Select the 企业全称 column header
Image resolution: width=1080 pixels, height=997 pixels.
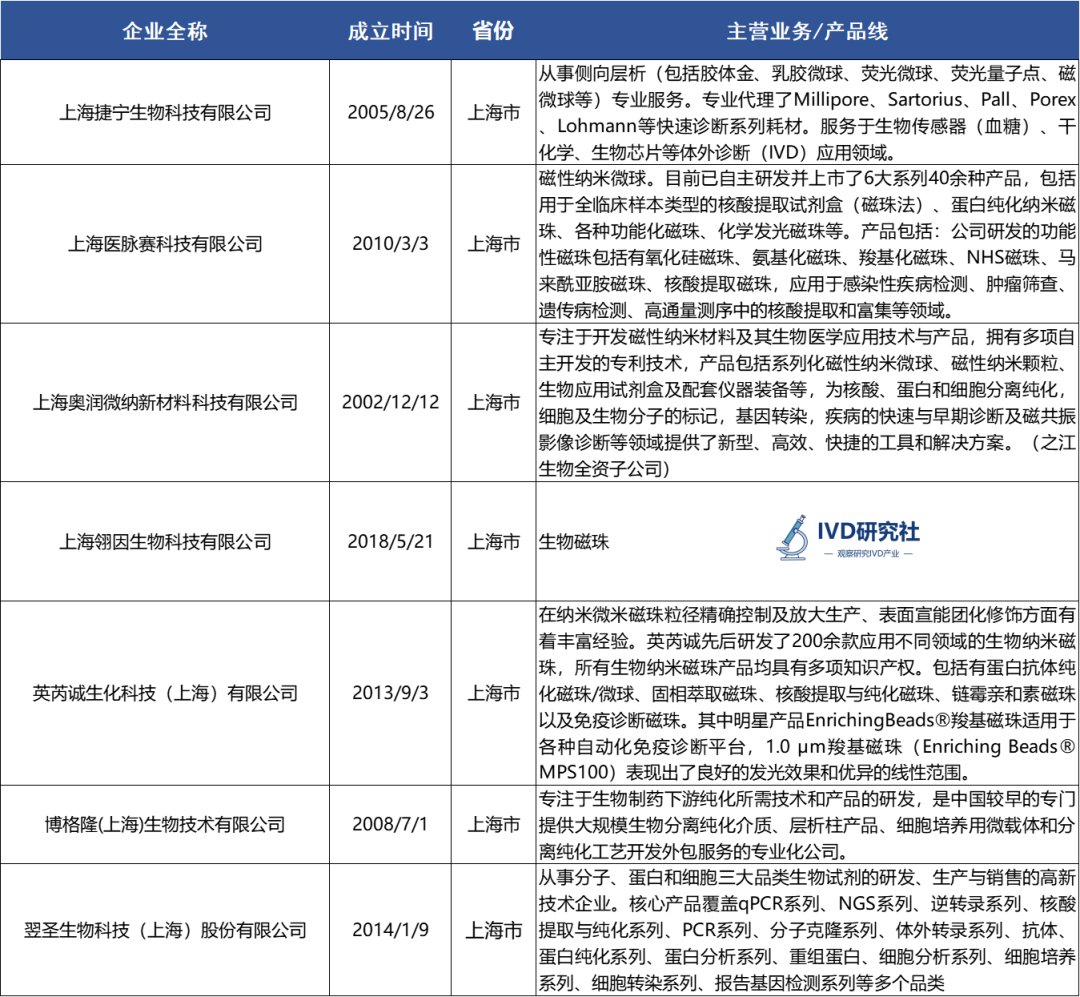click(165, 31)
